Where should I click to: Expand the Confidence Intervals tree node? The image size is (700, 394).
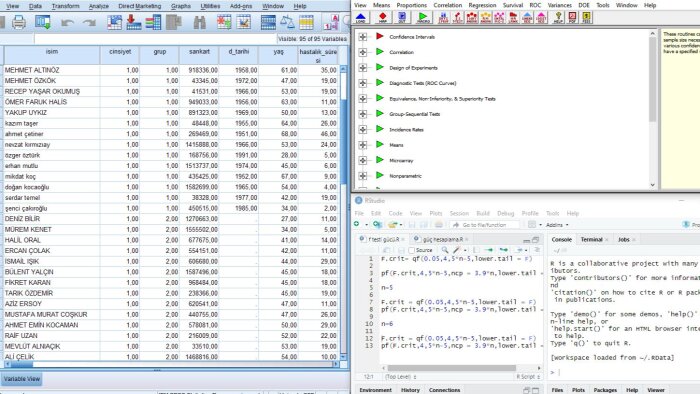pos(362,37)
